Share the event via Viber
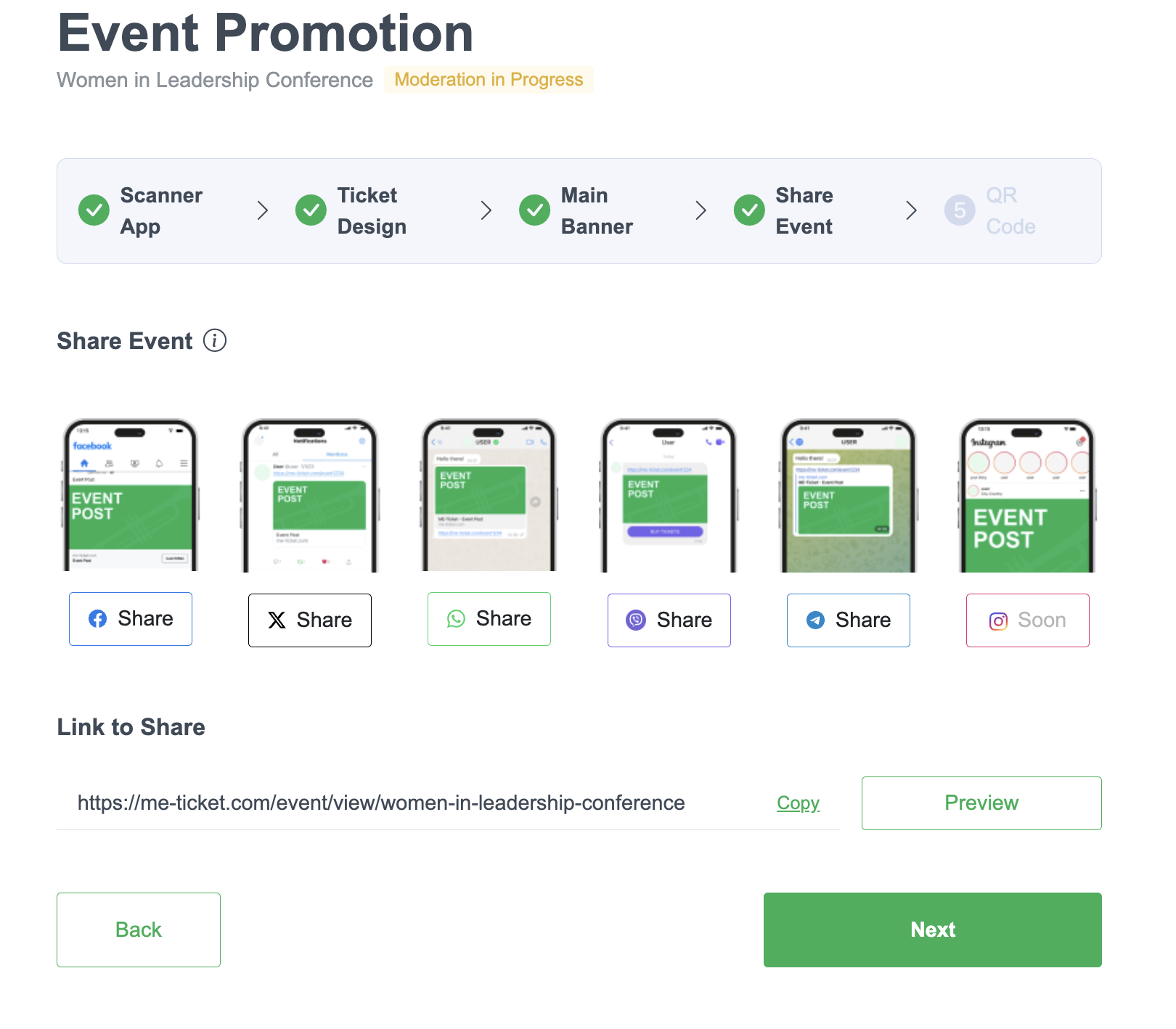This screenshot has height=1029, width=1176. click(669, 620)
